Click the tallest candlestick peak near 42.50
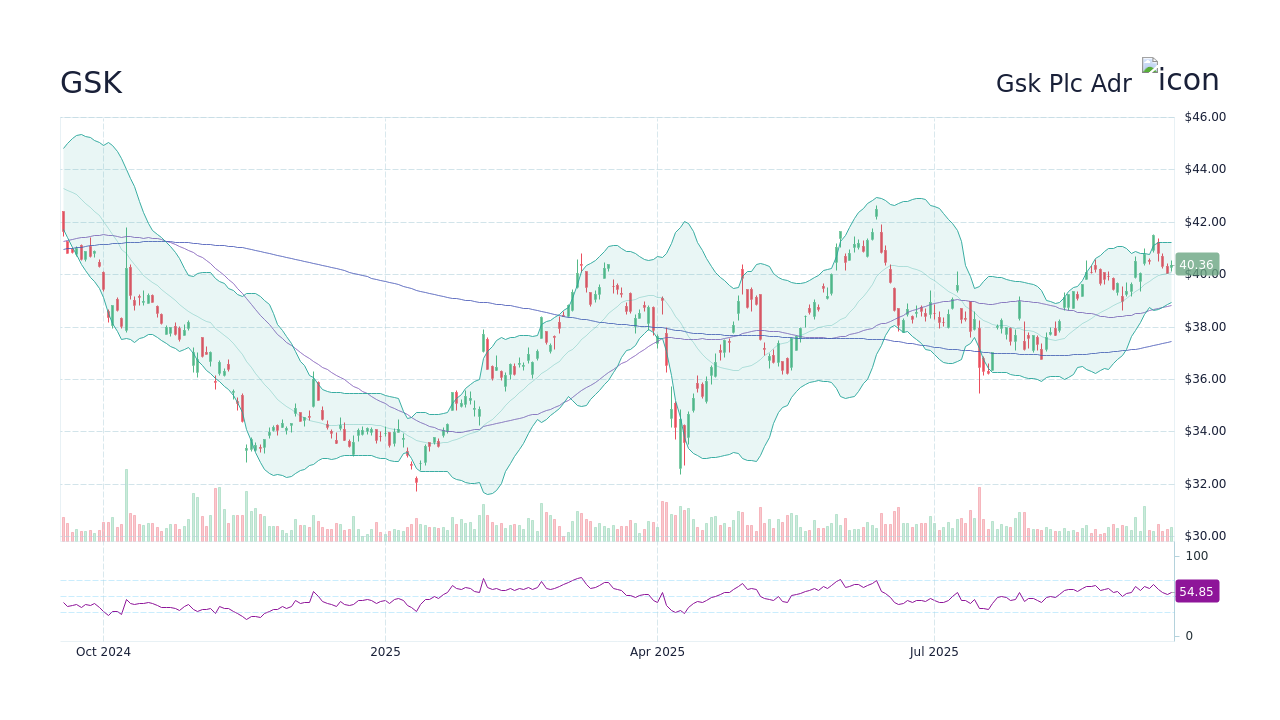 pos(876,212)
